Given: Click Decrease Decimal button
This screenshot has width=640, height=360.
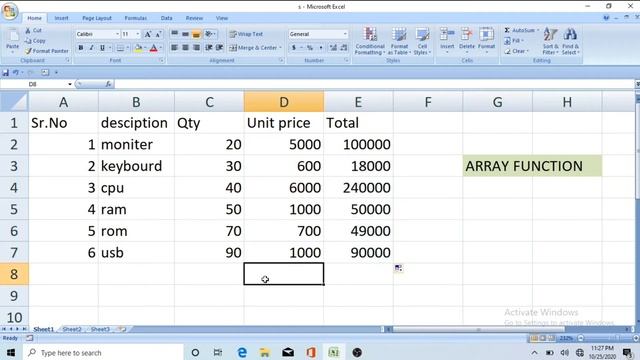Looking at the screenshot, I should (x=344, y=48).
